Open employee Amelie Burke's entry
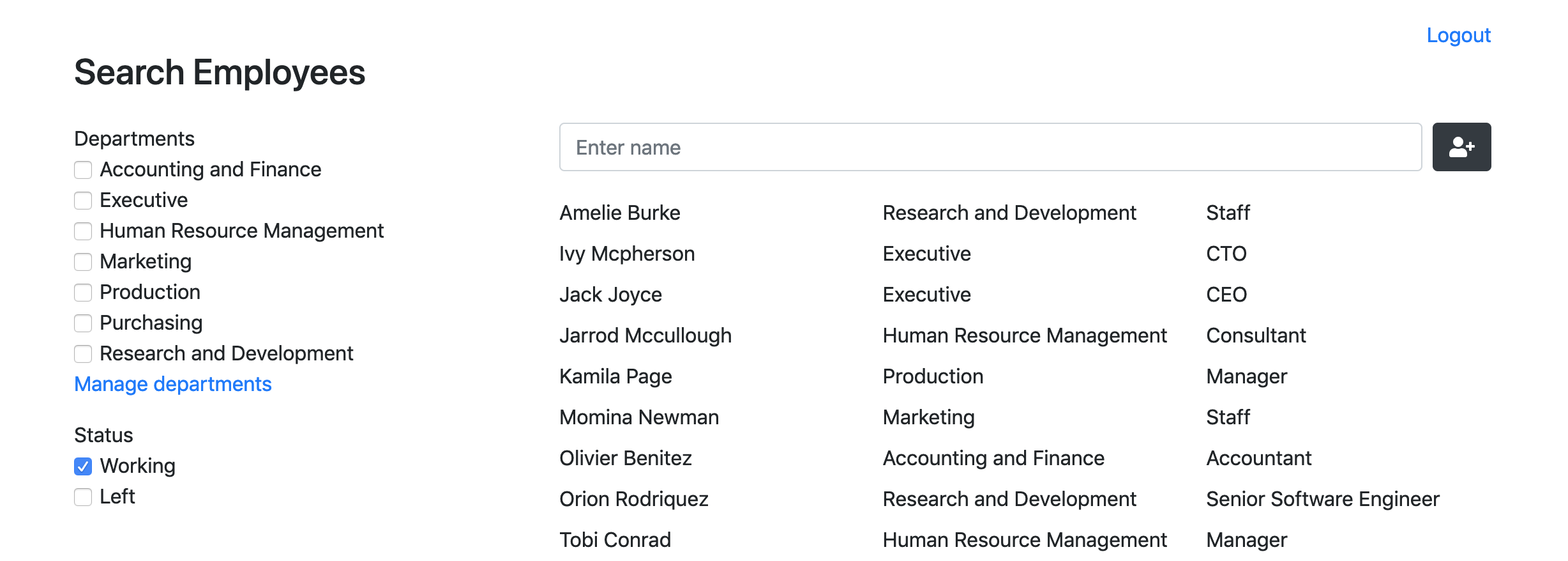The height and width of the screenshot is (561, 1568). (x=620, y=213)
